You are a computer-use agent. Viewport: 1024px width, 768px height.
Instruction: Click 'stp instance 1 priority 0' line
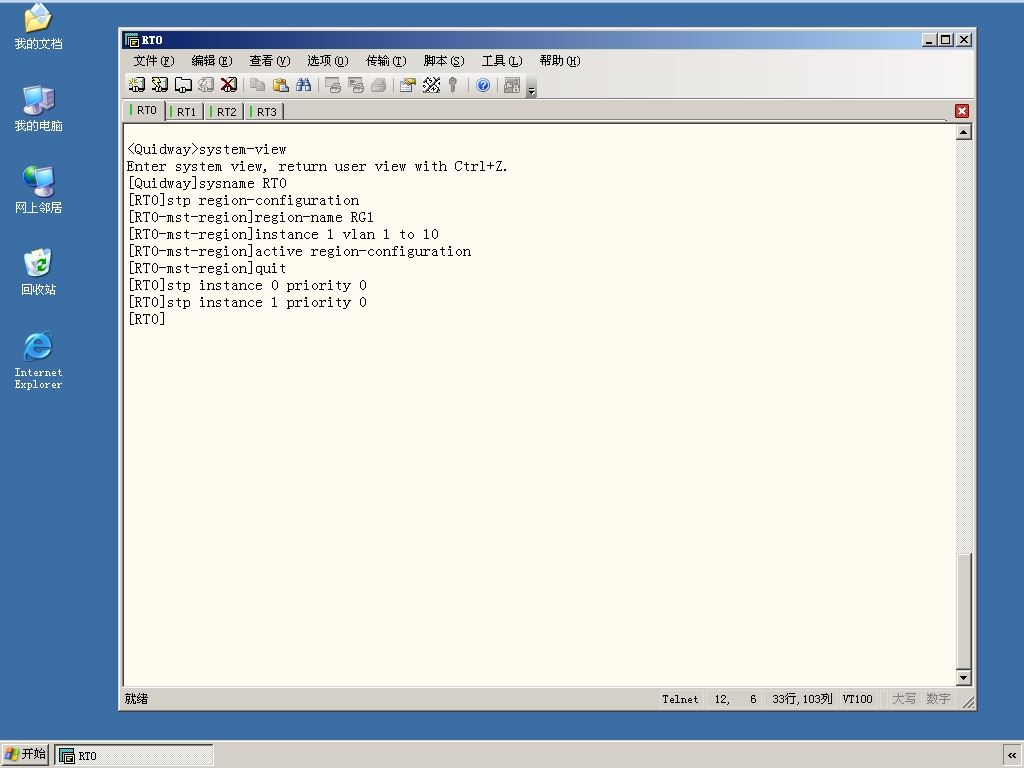[247, 302]
